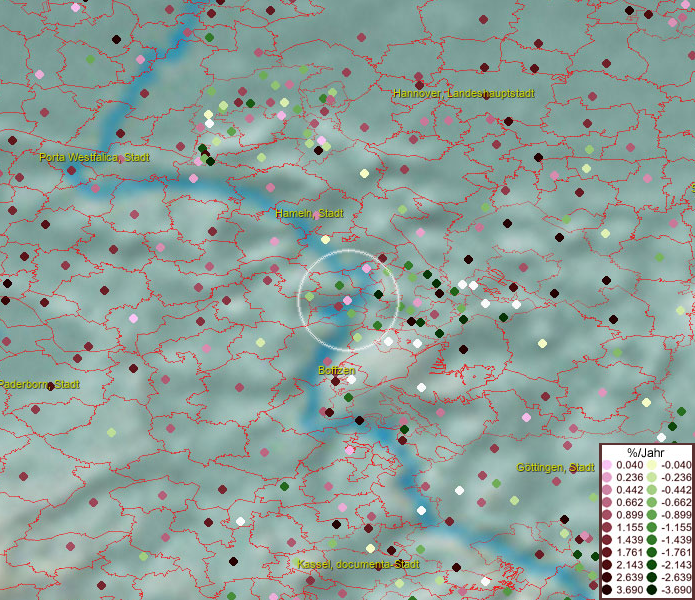Image resolution: width=695 pixels, height=600 pixels.
Task: Click the 1.761 legend value text
Action: [x=629, y=553]
